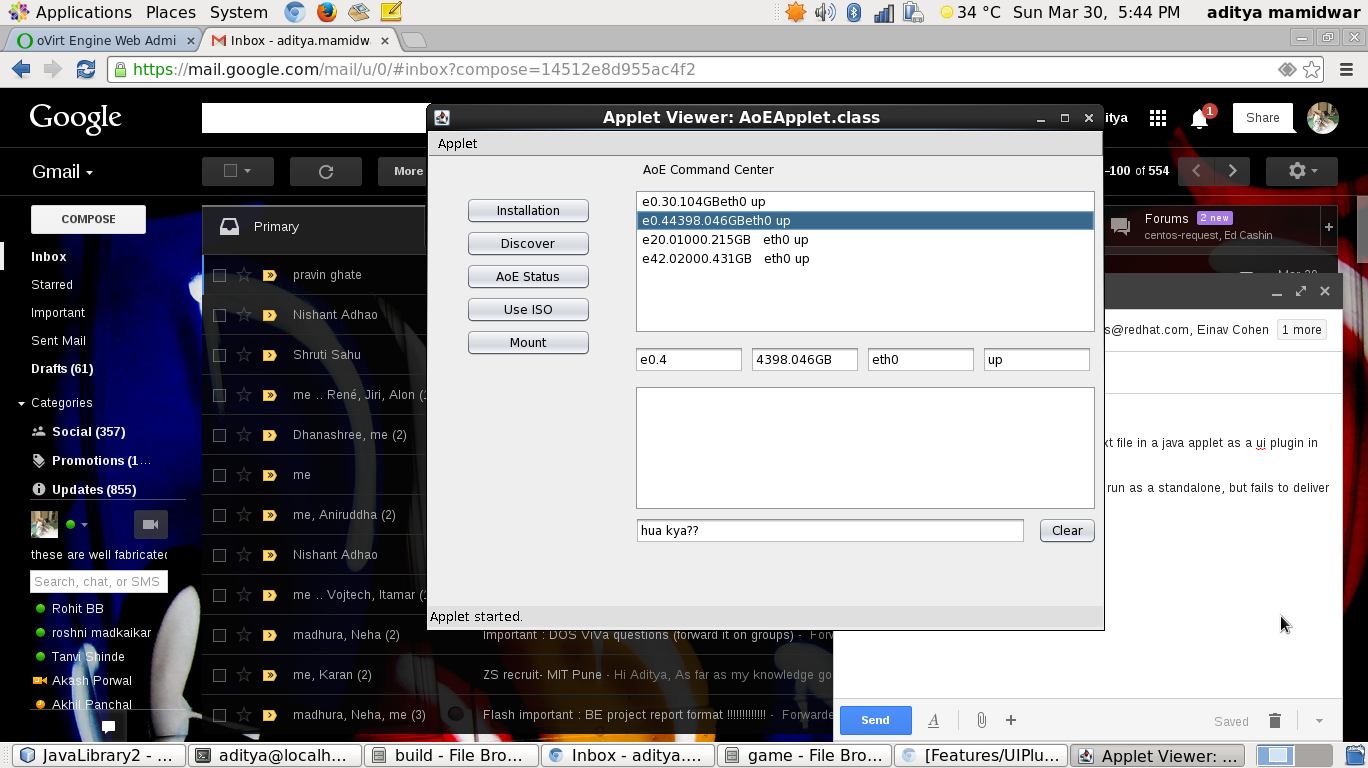The image size is (1368, 768).
Task: Click the Gmail refresh icon
Action: (x=325, y=172)
